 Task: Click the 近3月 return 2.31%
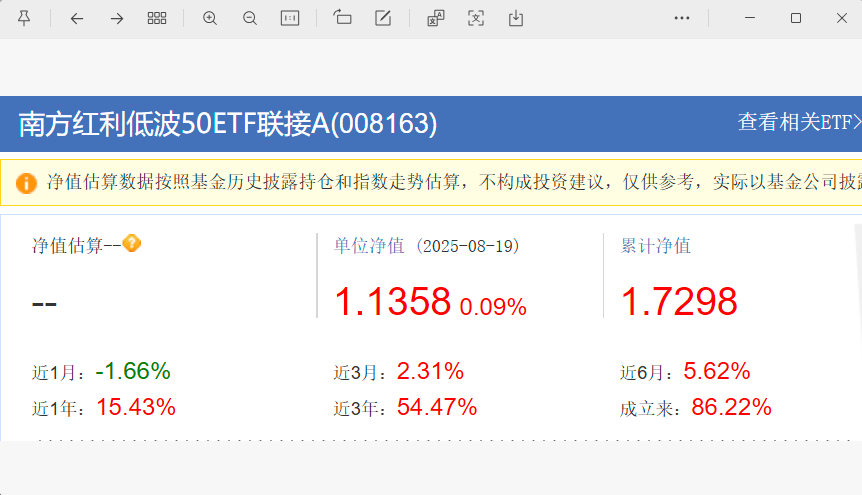[430, 371]
